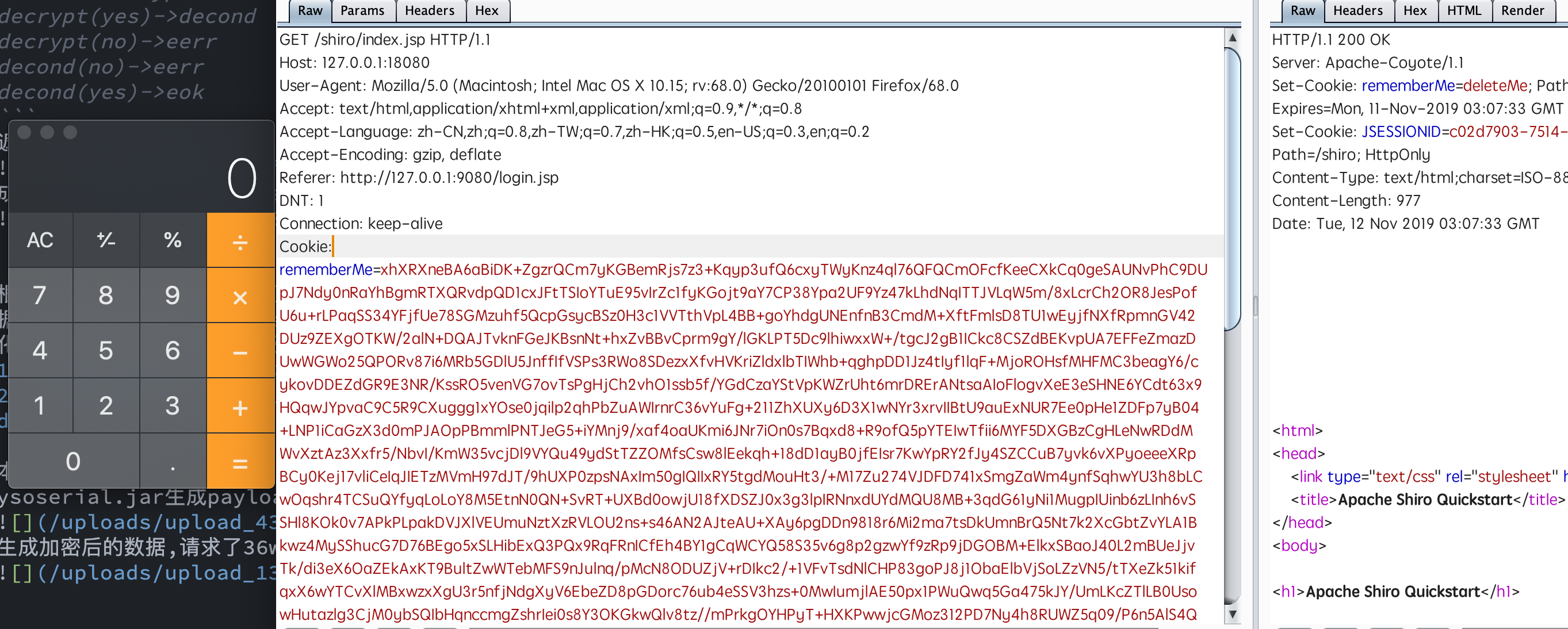The width and height of the screenshot is (1568, 629).
Task: Open the response HTML tab
Action: click(x=1464, y=11)
